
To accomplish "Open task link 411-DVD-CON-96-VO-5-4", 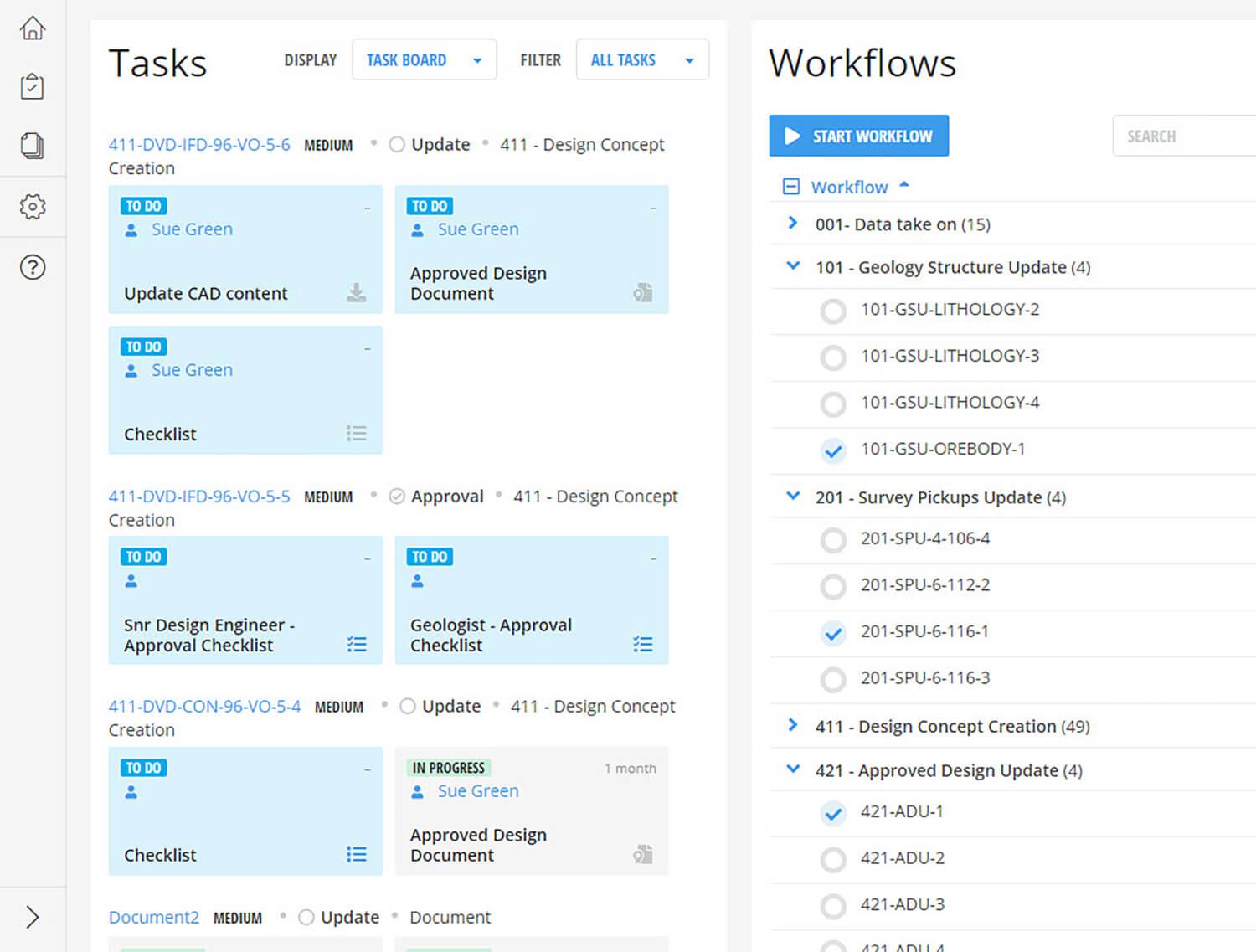I will 204,706.
